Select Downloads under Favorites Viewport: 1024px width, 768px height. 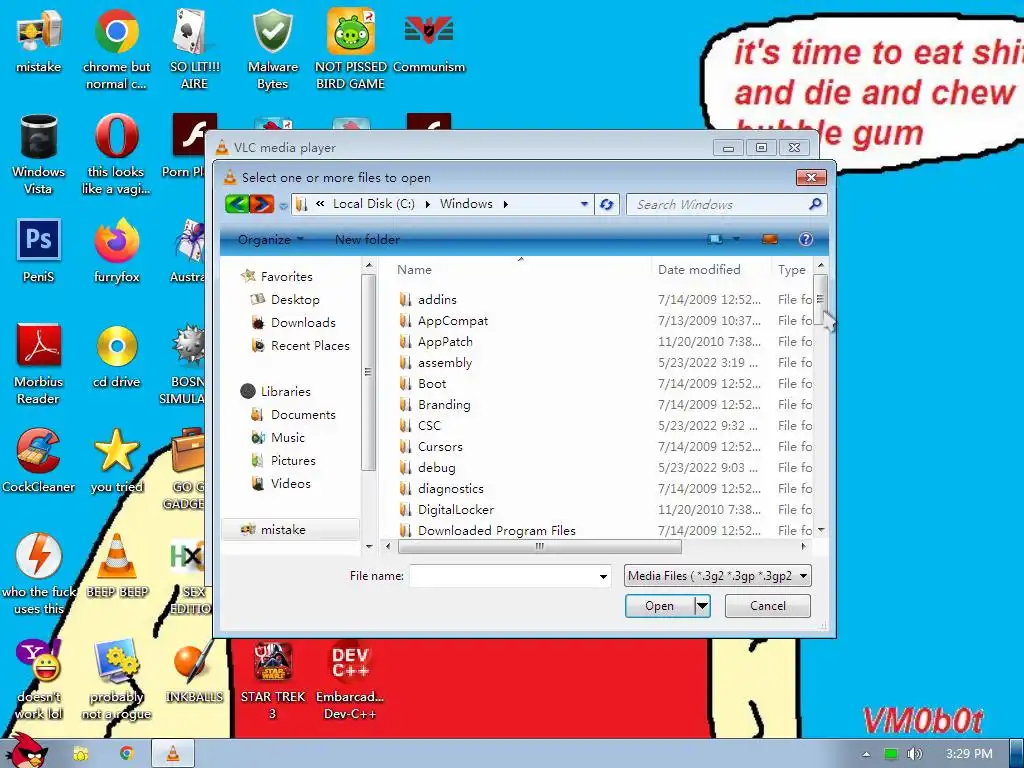coord(294,323)
